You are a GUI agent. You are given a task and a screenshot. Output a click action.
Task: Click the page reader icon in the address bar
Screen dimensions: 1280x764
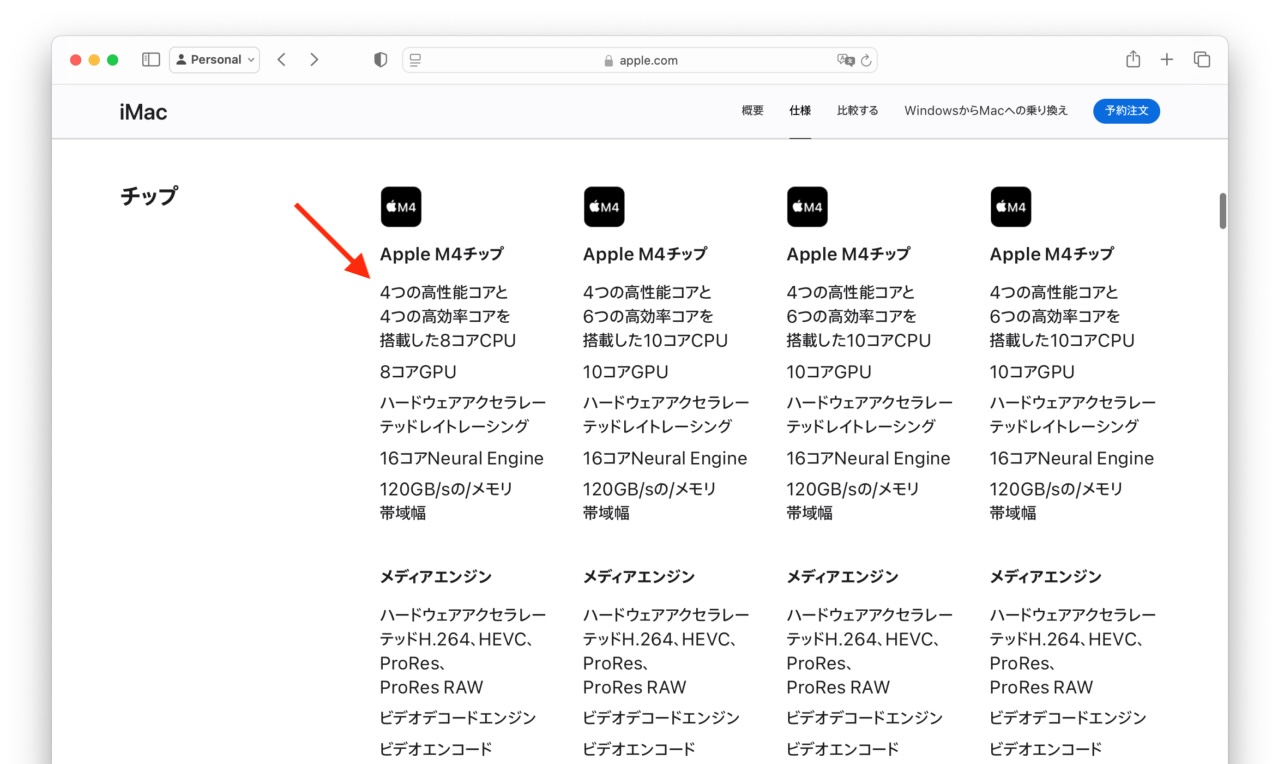[416, 60]
